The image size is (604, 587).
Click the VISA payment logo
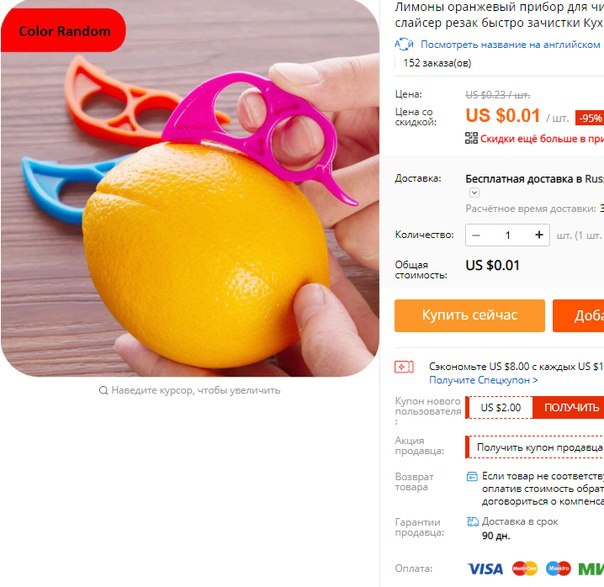pyautogui.click(x=485, y=569)
